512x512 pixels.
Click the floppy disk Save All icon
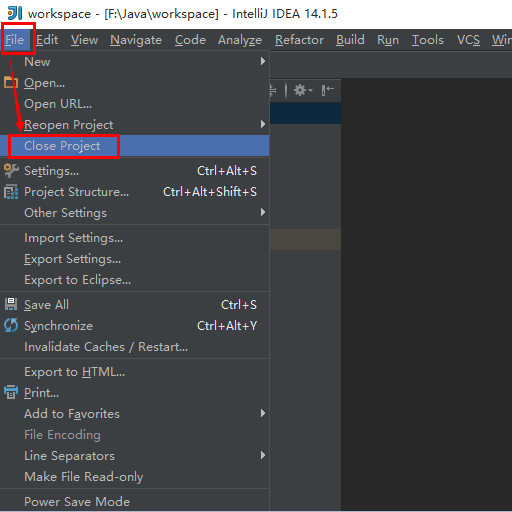tap(11, 304)
